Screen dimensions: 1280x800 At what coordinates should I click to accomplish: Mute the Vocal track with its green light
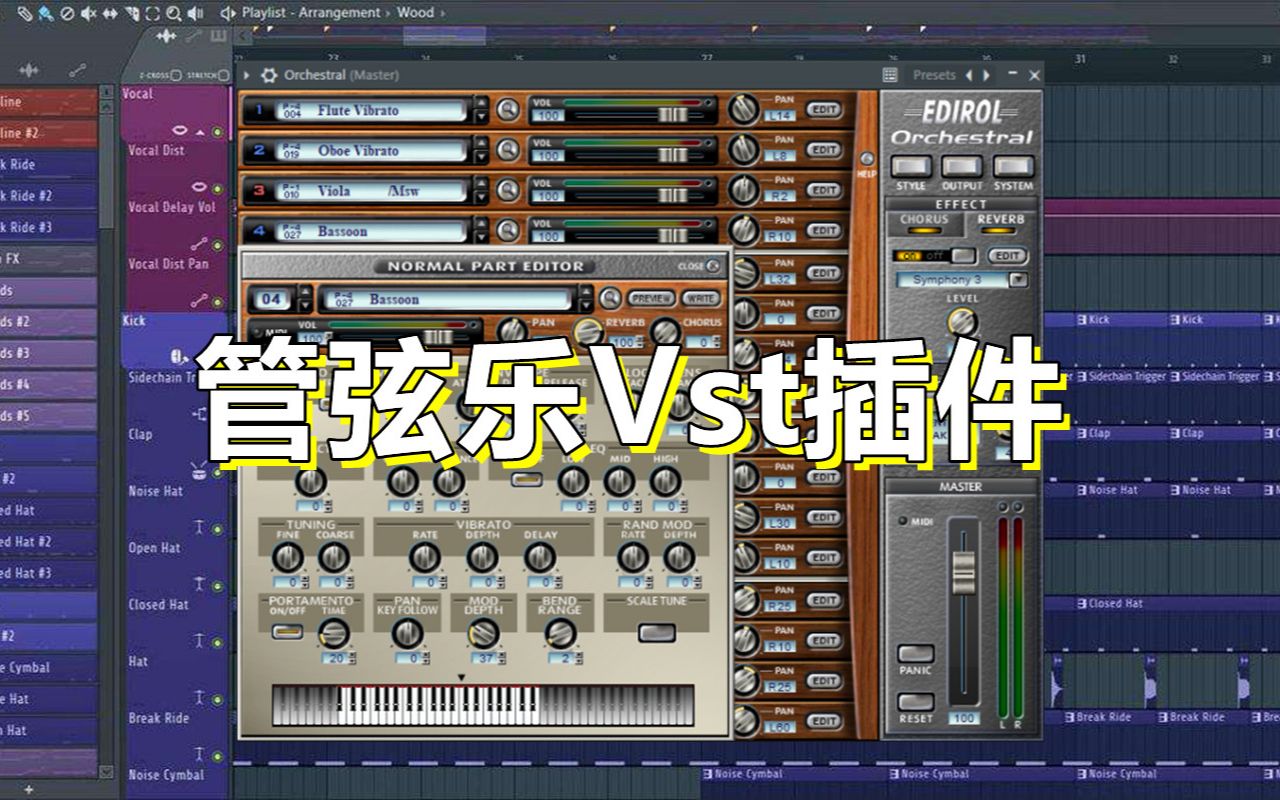coord(217,132)
